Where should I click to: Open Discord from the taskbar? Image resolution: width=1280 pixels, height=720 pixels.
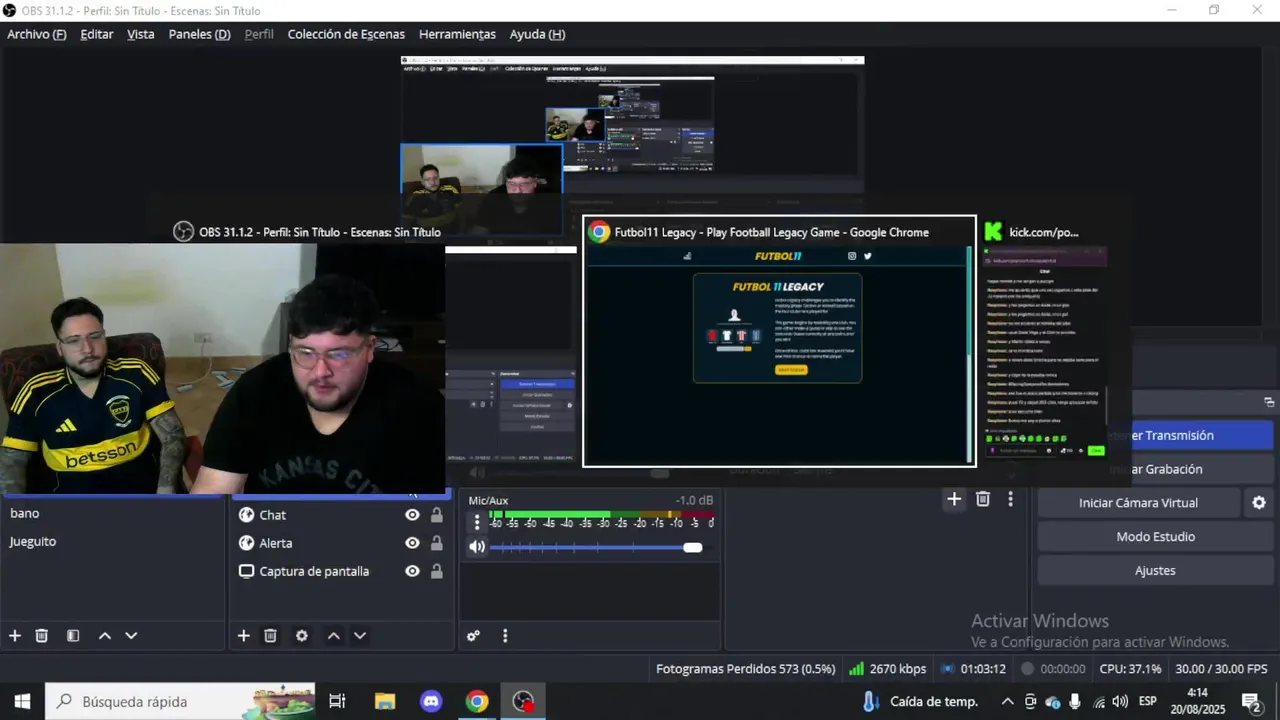click(431, 702)
